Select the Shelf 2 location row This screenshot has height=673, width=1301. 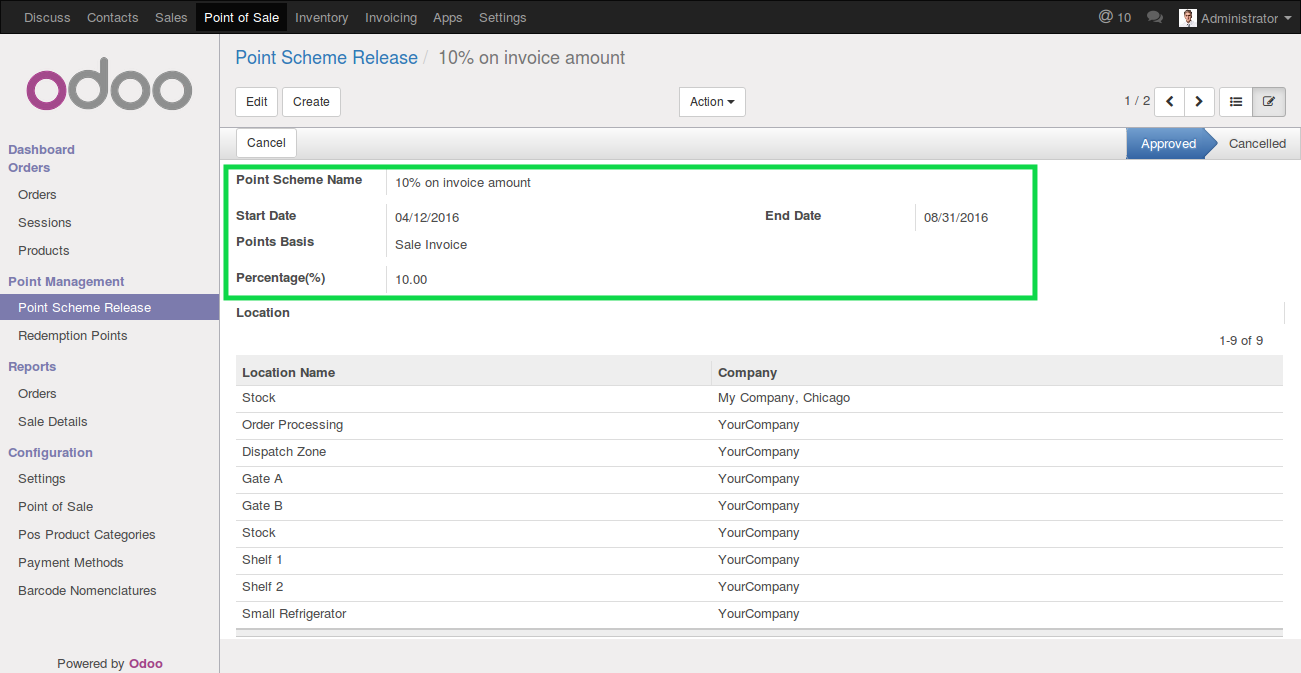(759, 587)
